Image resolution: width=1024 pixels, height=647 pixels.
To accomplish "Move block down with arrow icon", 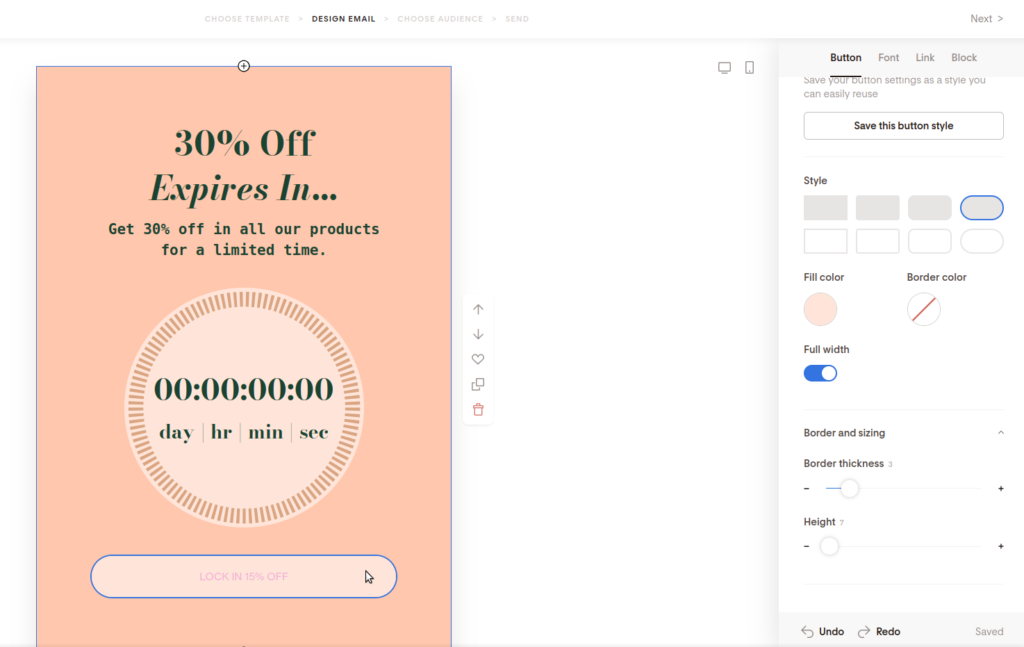I will pos(478,334).
